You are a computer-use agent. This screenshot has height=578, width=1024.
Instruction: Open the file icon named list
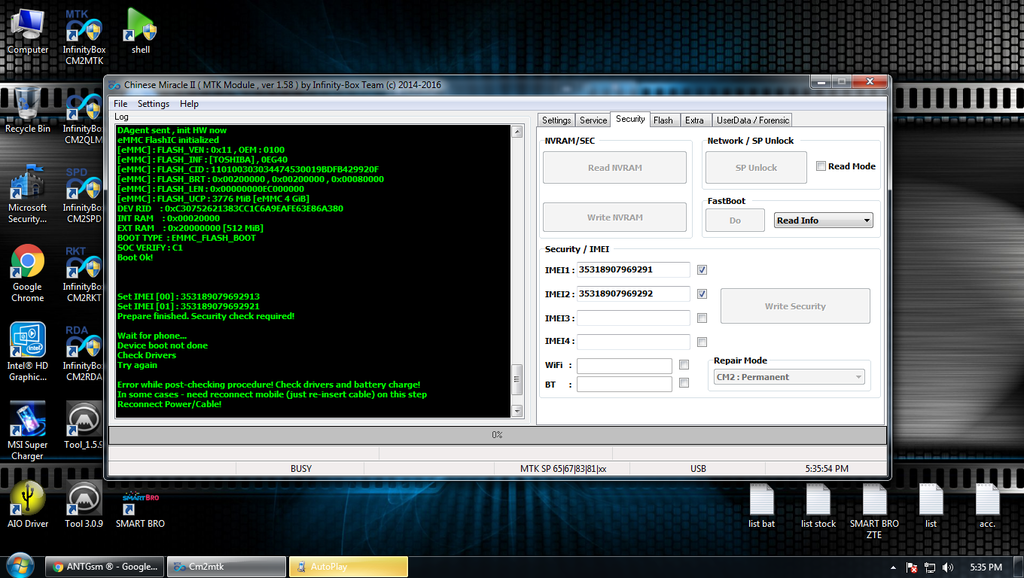pos(931,506)
